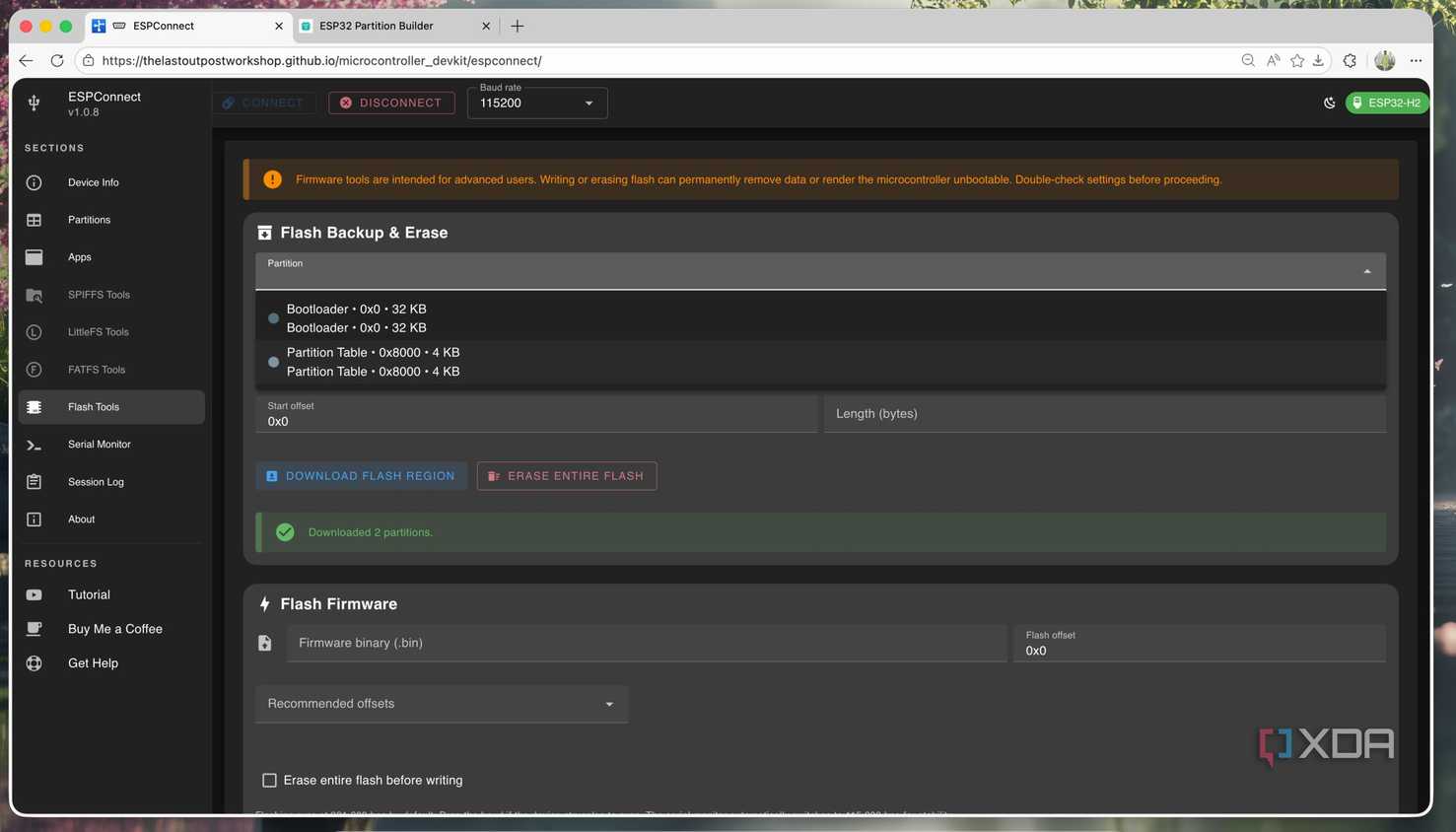
Task: Click the Tutorial video icon
Action: [x=34, y=595]
